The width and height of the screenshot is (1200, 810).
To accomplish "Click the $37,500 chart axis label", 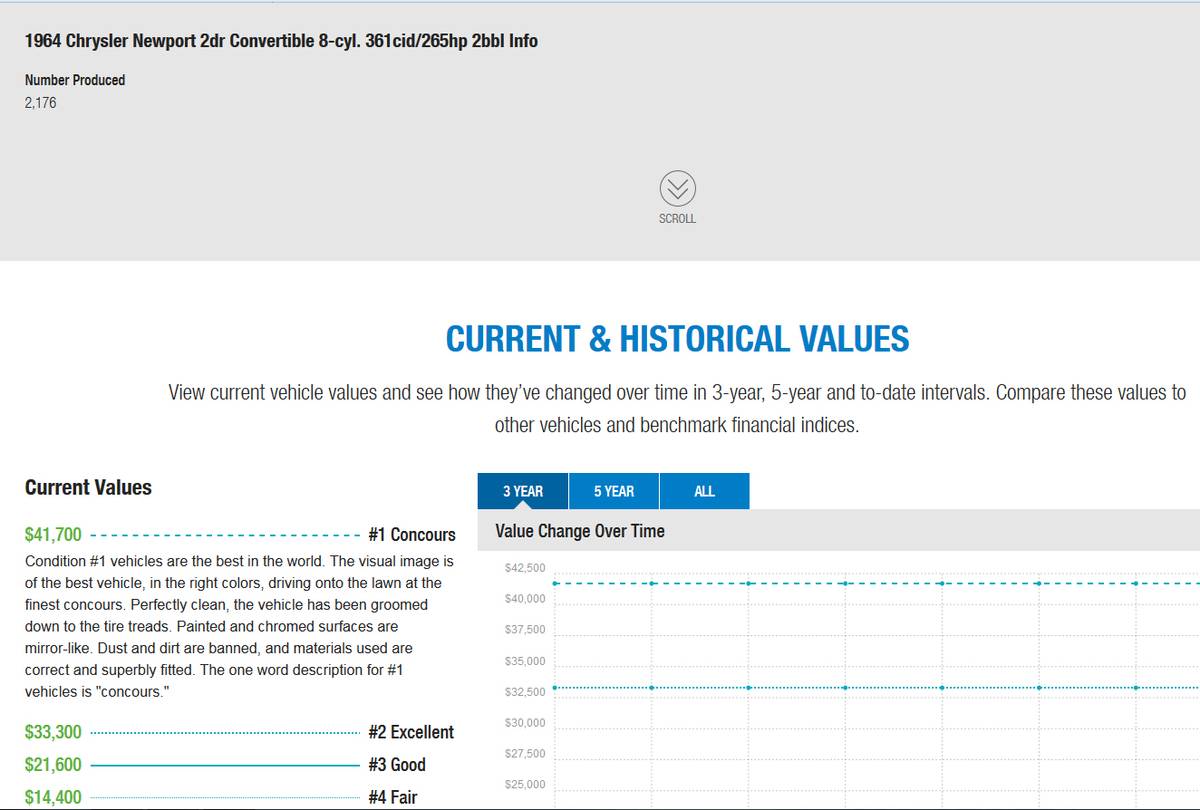I will tap(525, 630).
